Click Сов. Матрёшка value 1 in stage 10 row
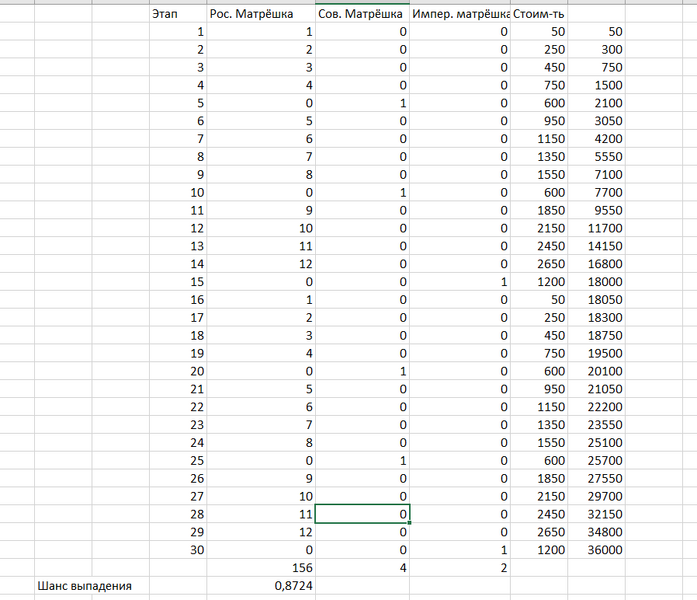 point(362,192)
